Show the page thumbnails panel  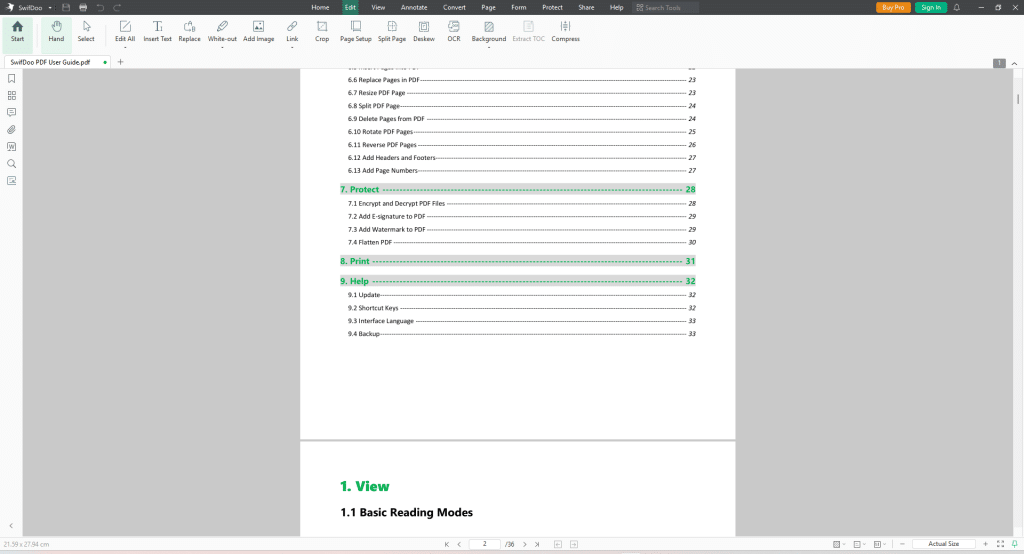tap(11, 95)
